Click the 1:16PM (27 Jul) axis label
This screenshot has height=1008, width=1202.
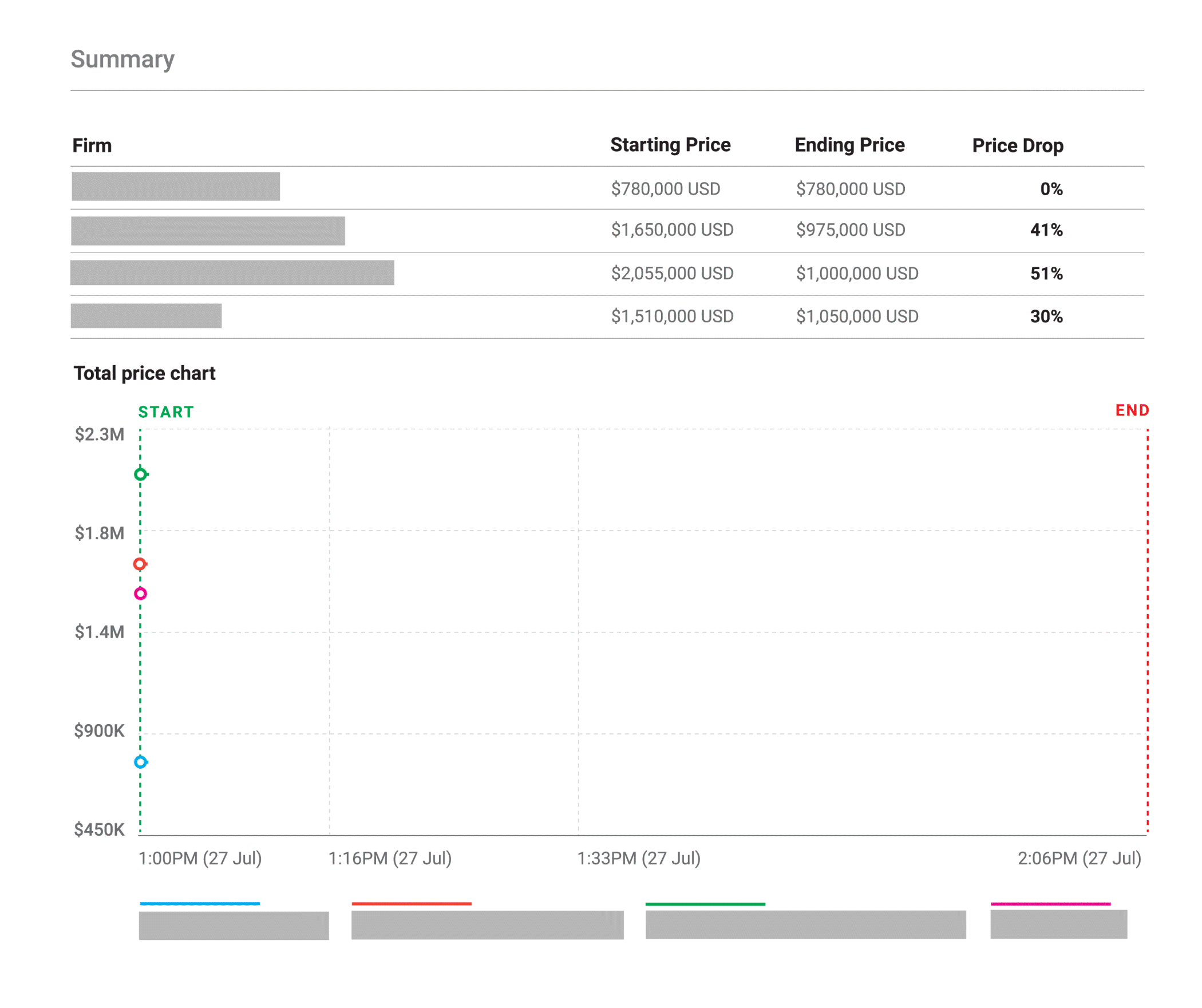(x=390, y=859)
